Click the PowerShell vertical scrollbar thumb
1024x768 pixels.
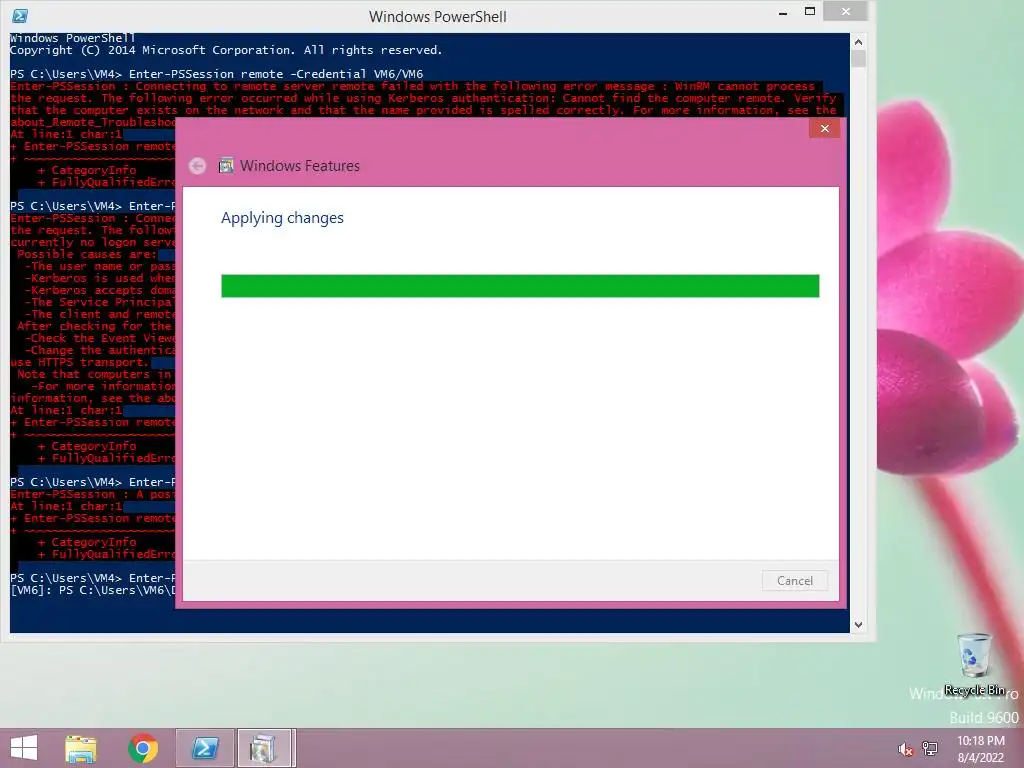(858, 59)
